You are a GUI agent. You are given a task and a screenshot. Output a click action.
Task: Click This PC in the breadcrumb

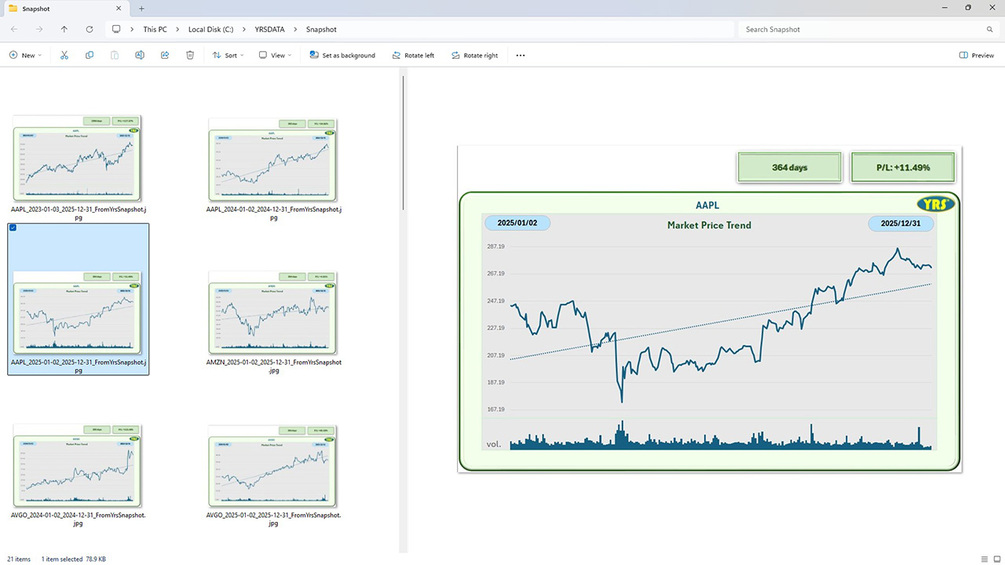coord(154,29)
